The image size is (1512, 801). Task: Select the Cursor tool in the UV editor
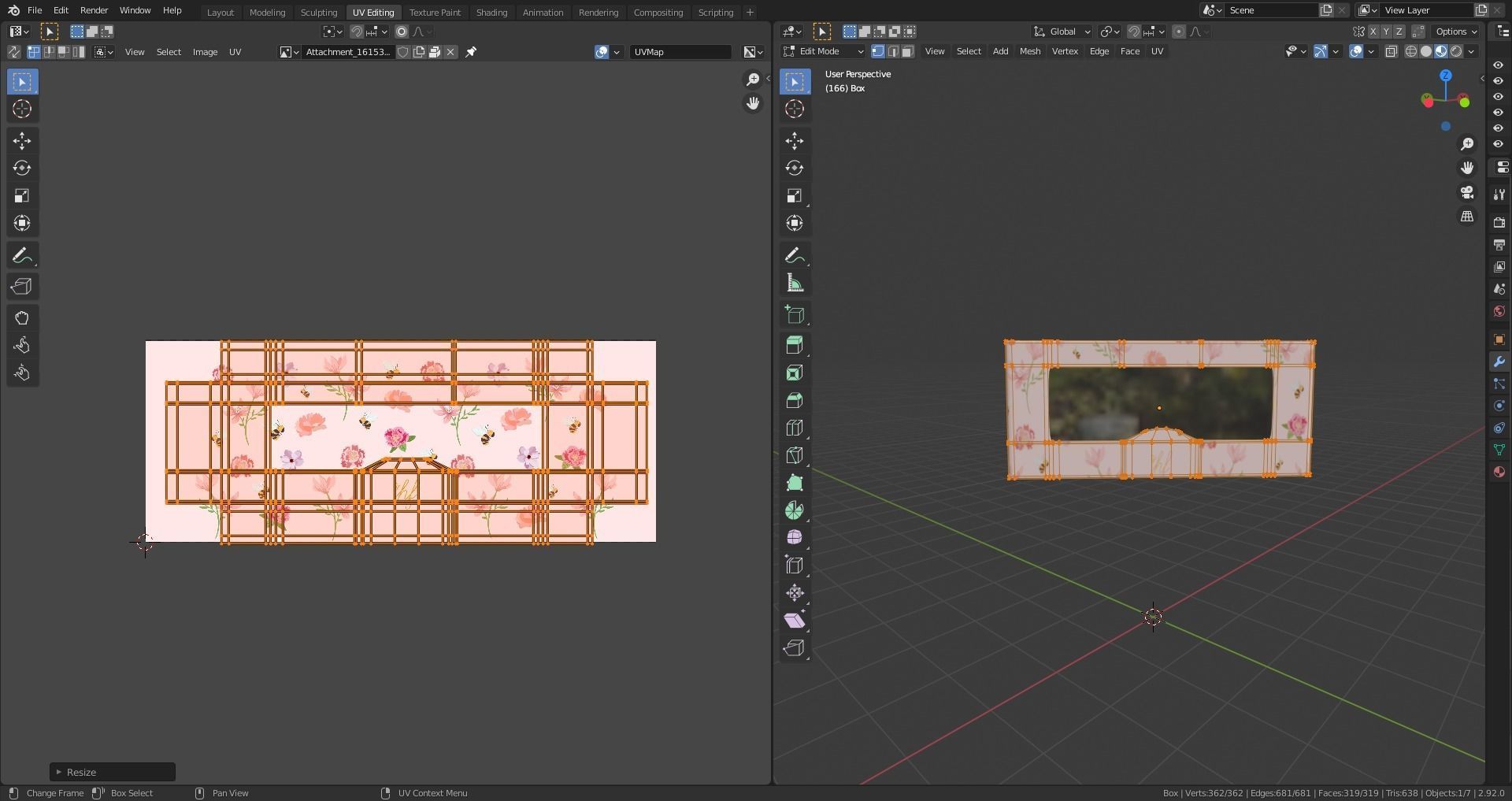point(22,109)
